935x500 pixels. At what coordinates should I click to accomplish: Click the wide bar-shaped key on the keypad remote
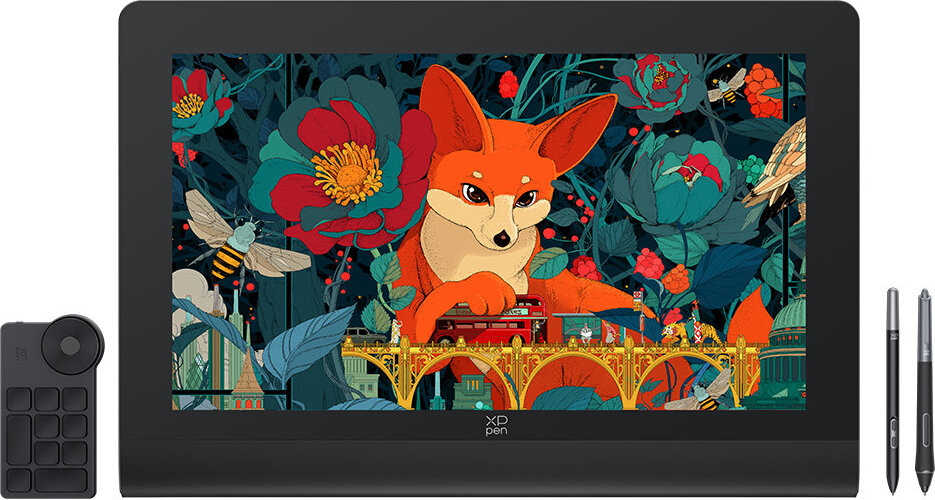point(60,480)
